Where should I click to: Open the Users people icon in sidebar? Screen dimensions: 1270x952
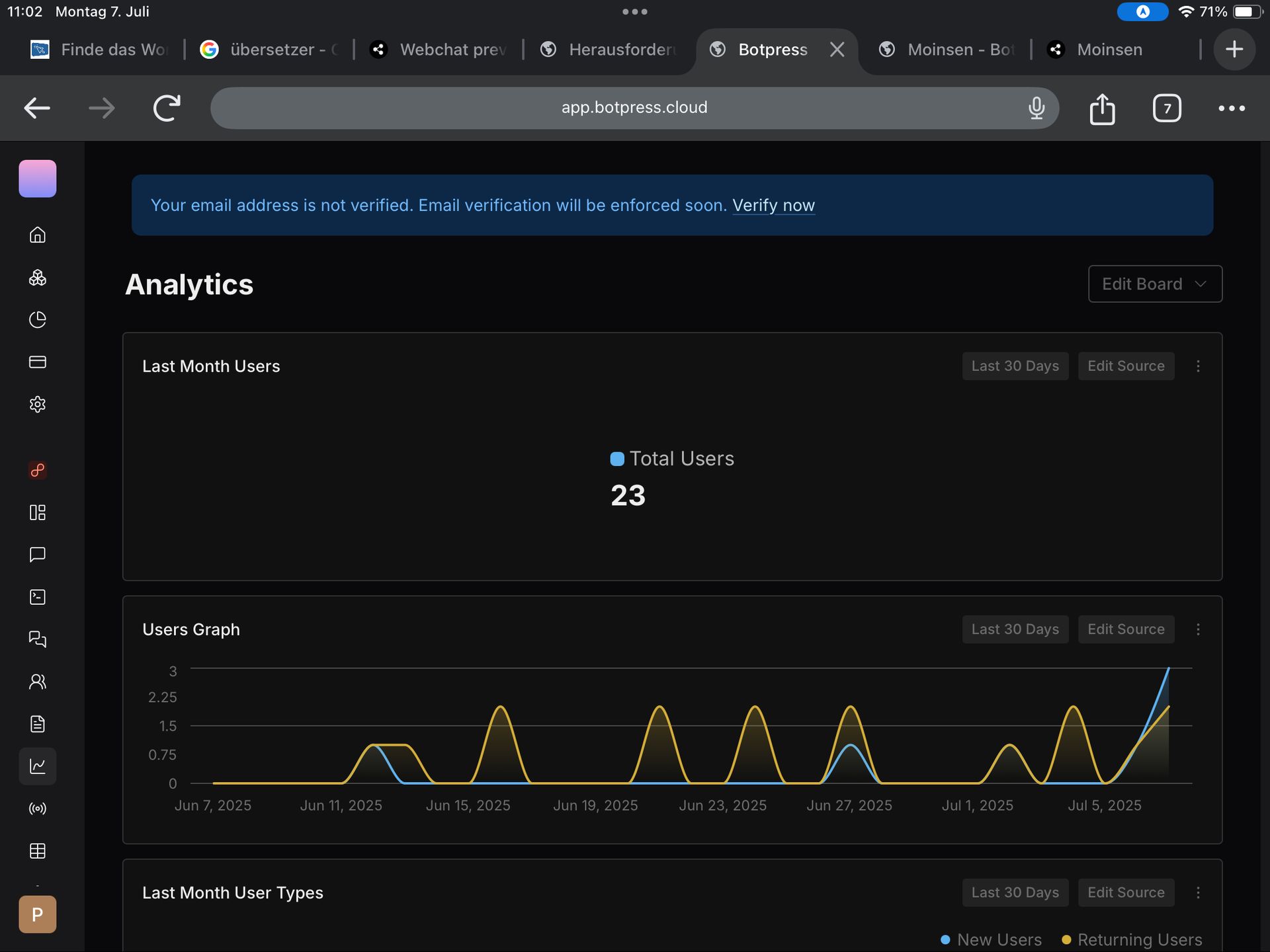[38, 682]
